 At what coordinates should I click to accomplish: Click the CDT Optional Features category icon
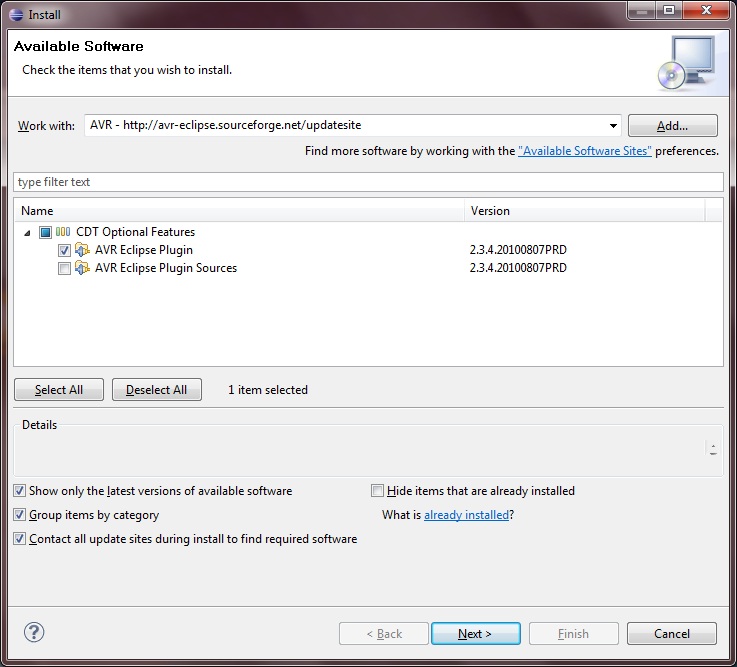[x=63, y=232]
